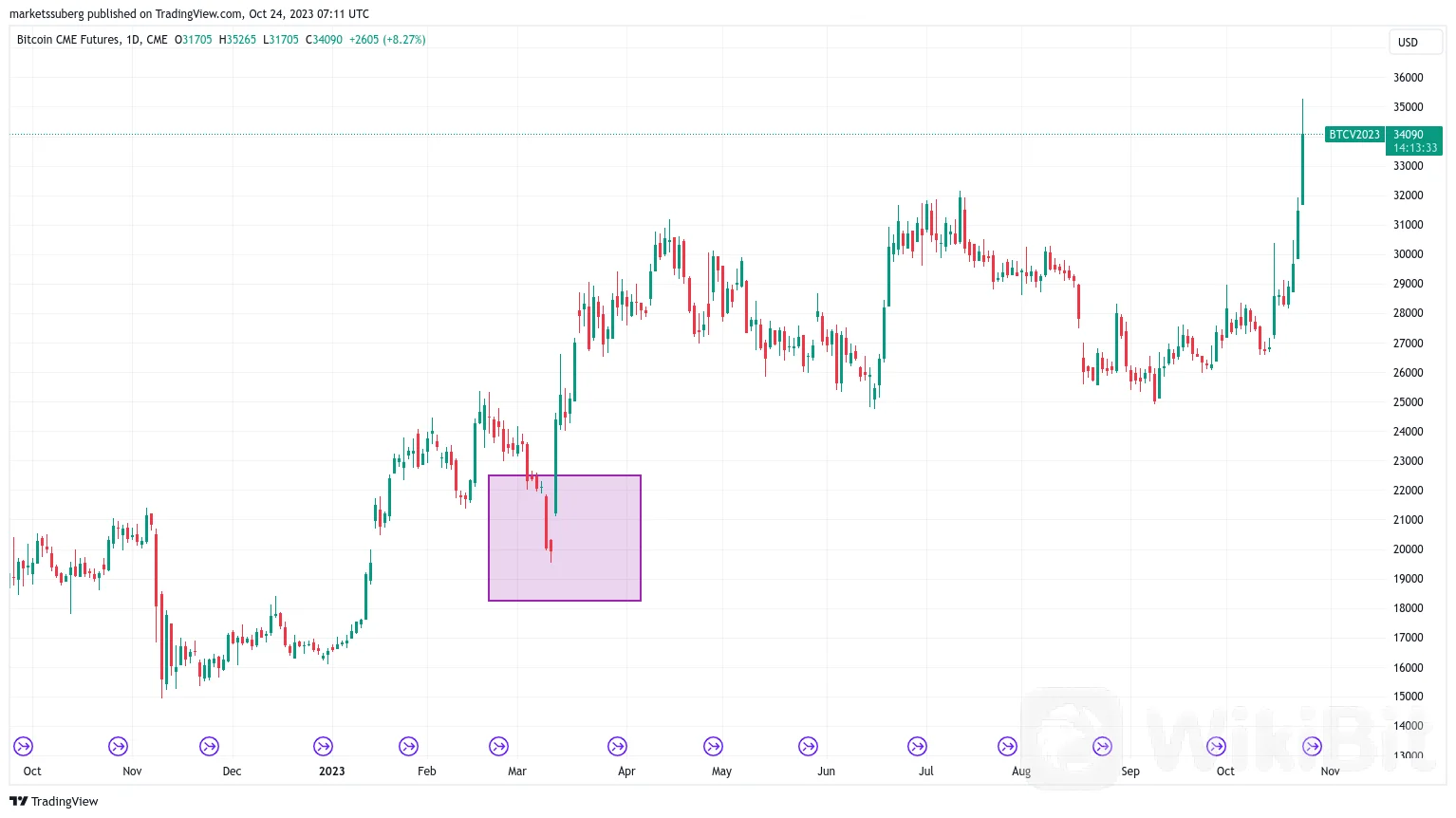Click the purple arrow marker above Aug

click(x=1007, y=746)
